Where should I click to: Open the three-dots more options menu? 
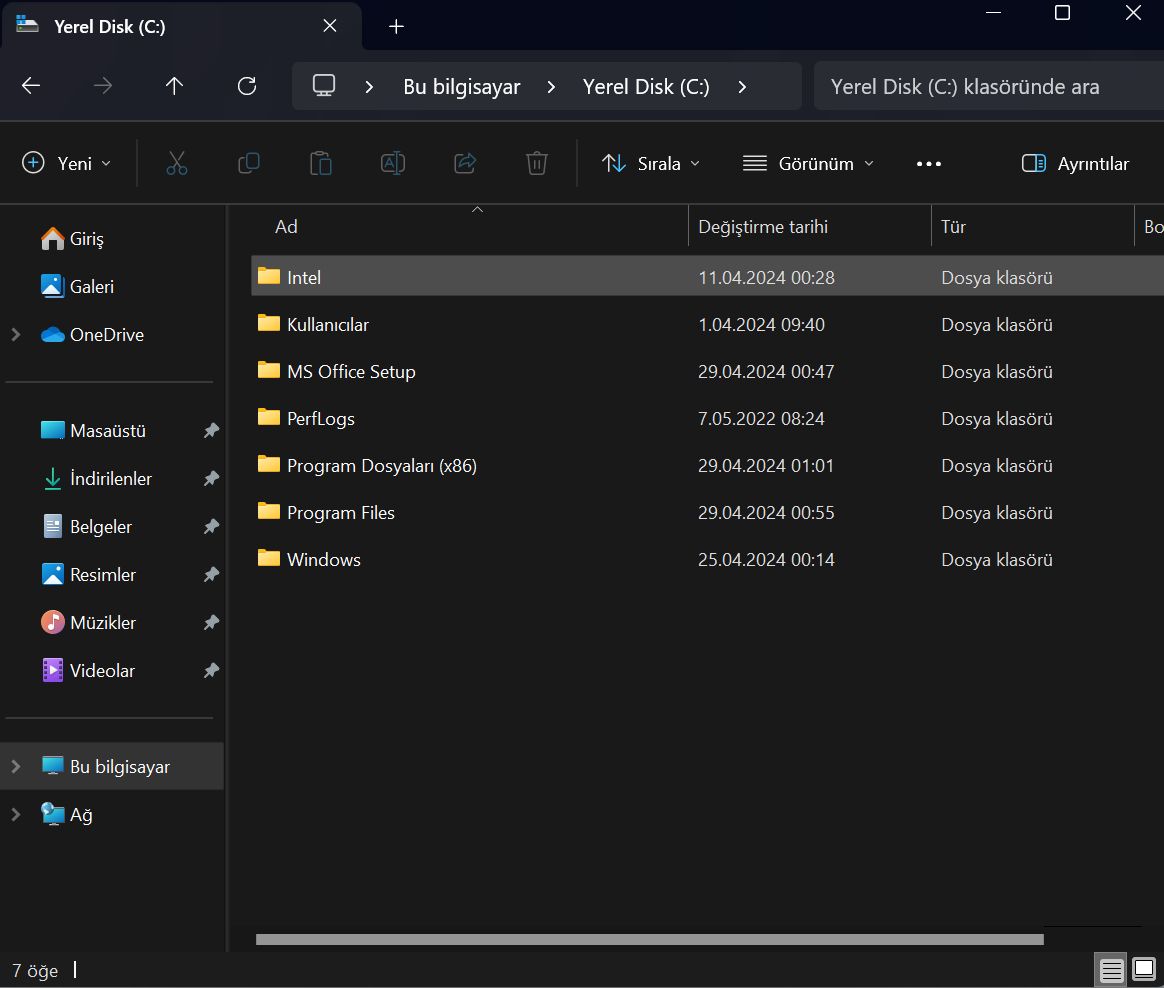(x=929, y=163)
